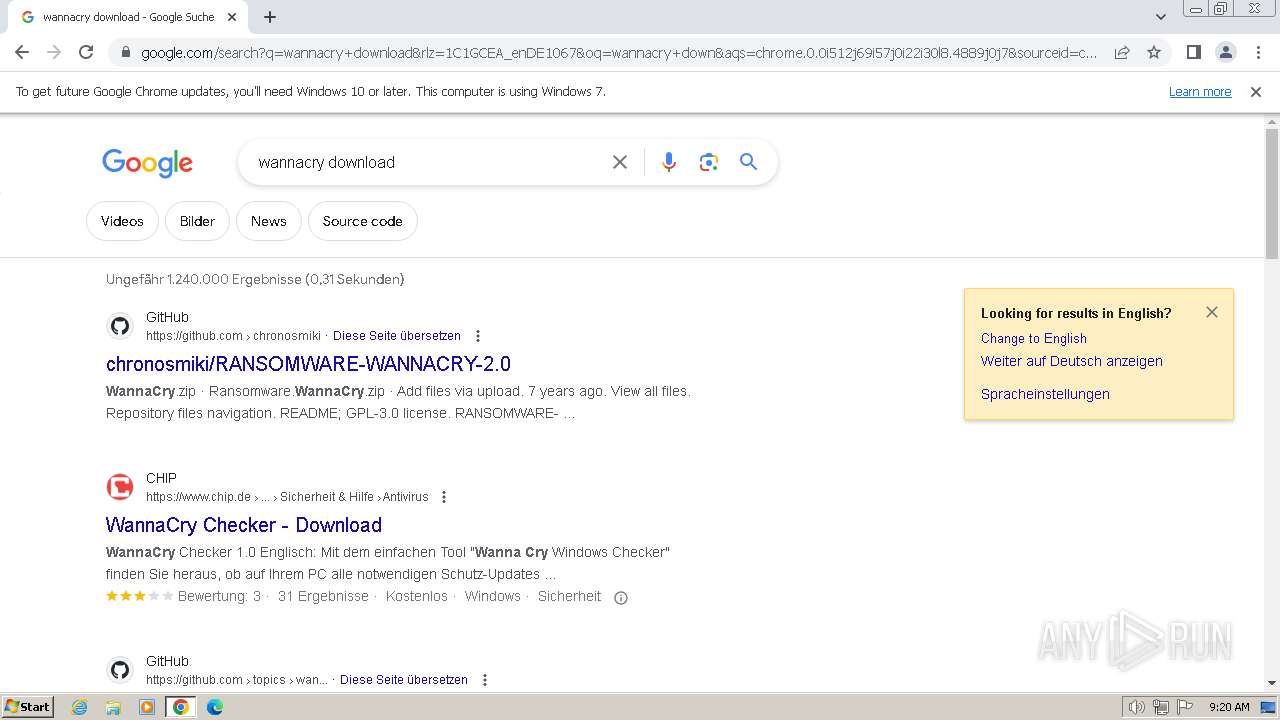Open options menu for chronosmiki GitHub result
Viewport: 1280px width, 720px height.
(x=478, y=336)
